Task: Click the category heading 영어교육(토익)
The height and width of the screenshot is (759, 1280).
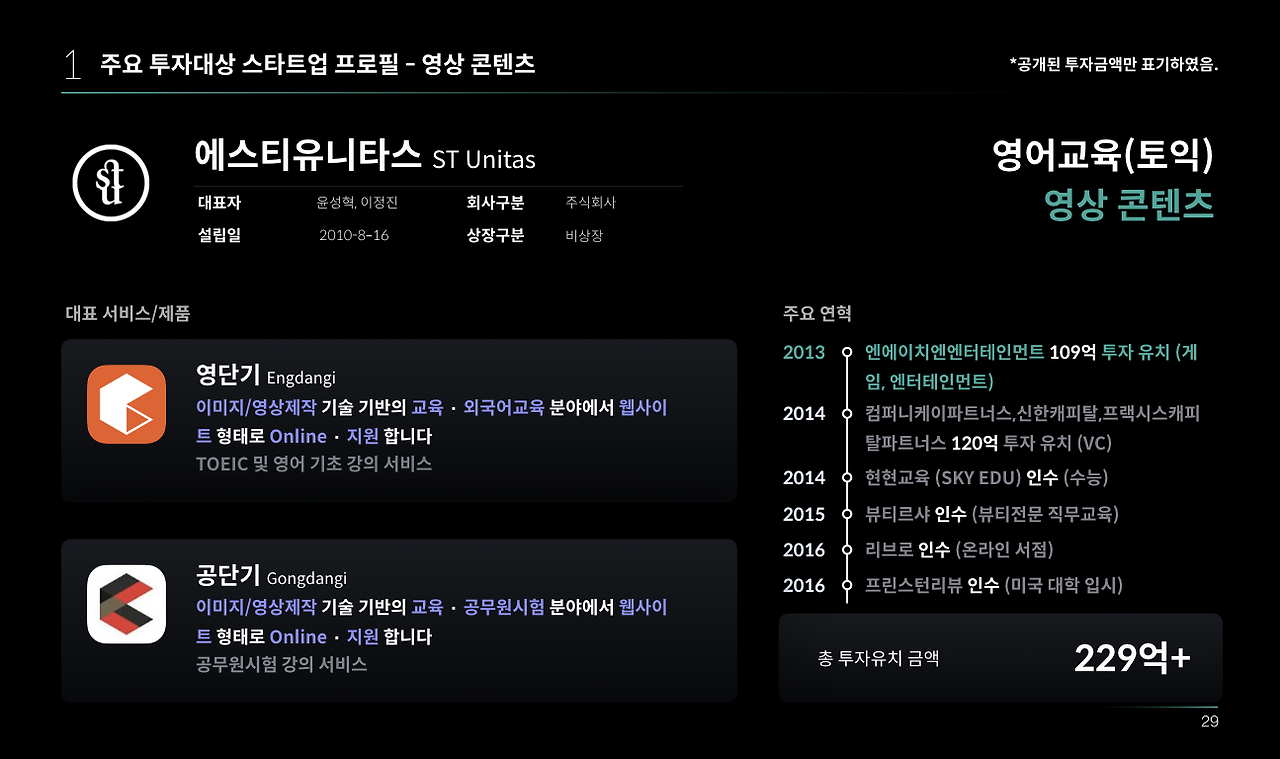Action: [x=1103, y=155]
